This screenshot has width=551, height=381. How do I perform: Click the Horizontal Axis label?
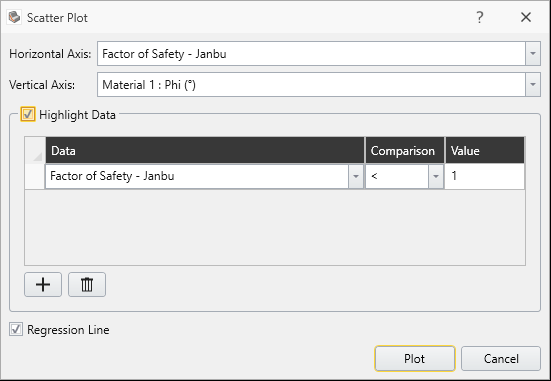click(50, 54)
